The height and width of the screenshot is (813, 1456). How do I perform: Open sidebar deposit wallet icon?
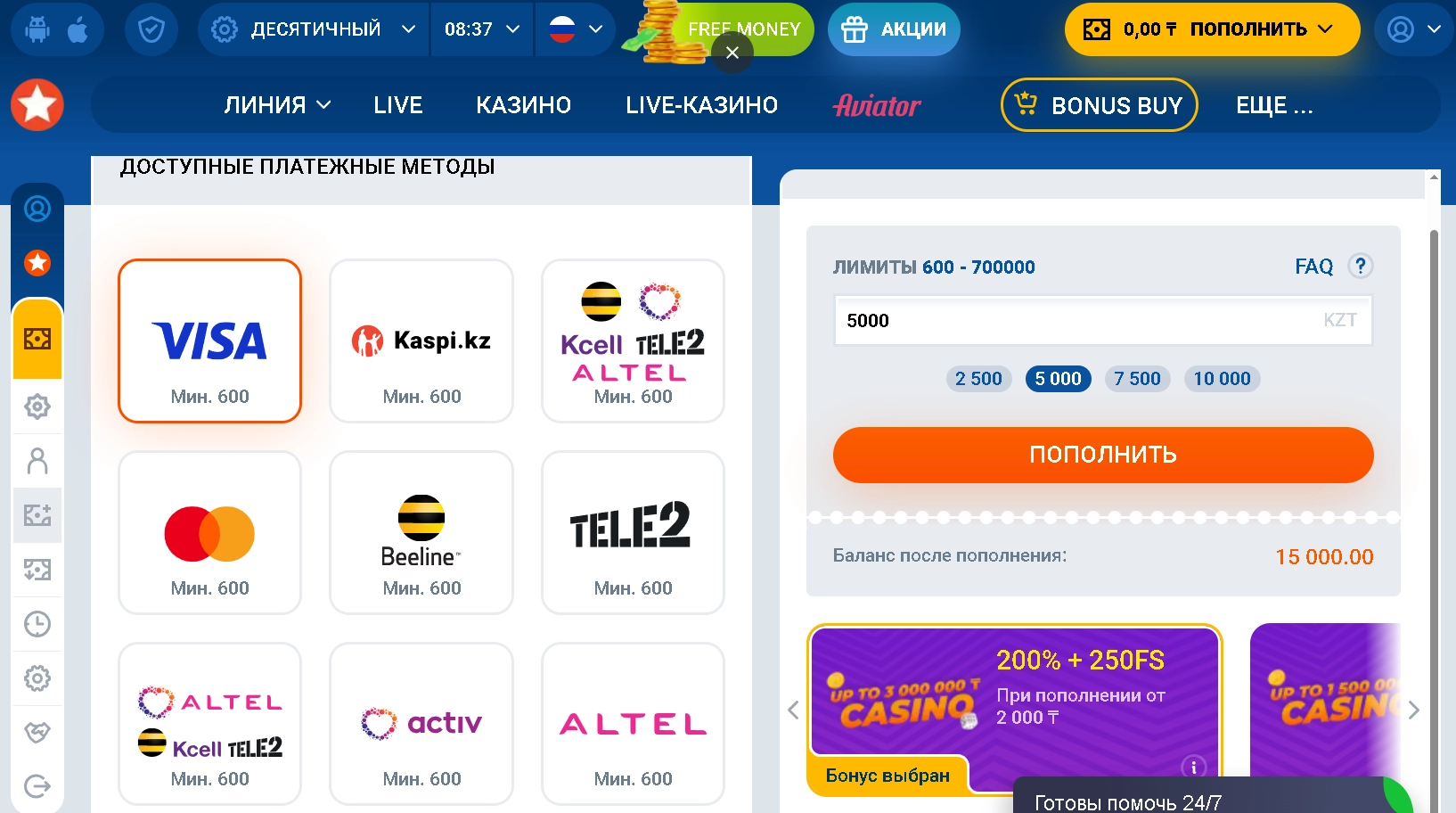(37, 339)
